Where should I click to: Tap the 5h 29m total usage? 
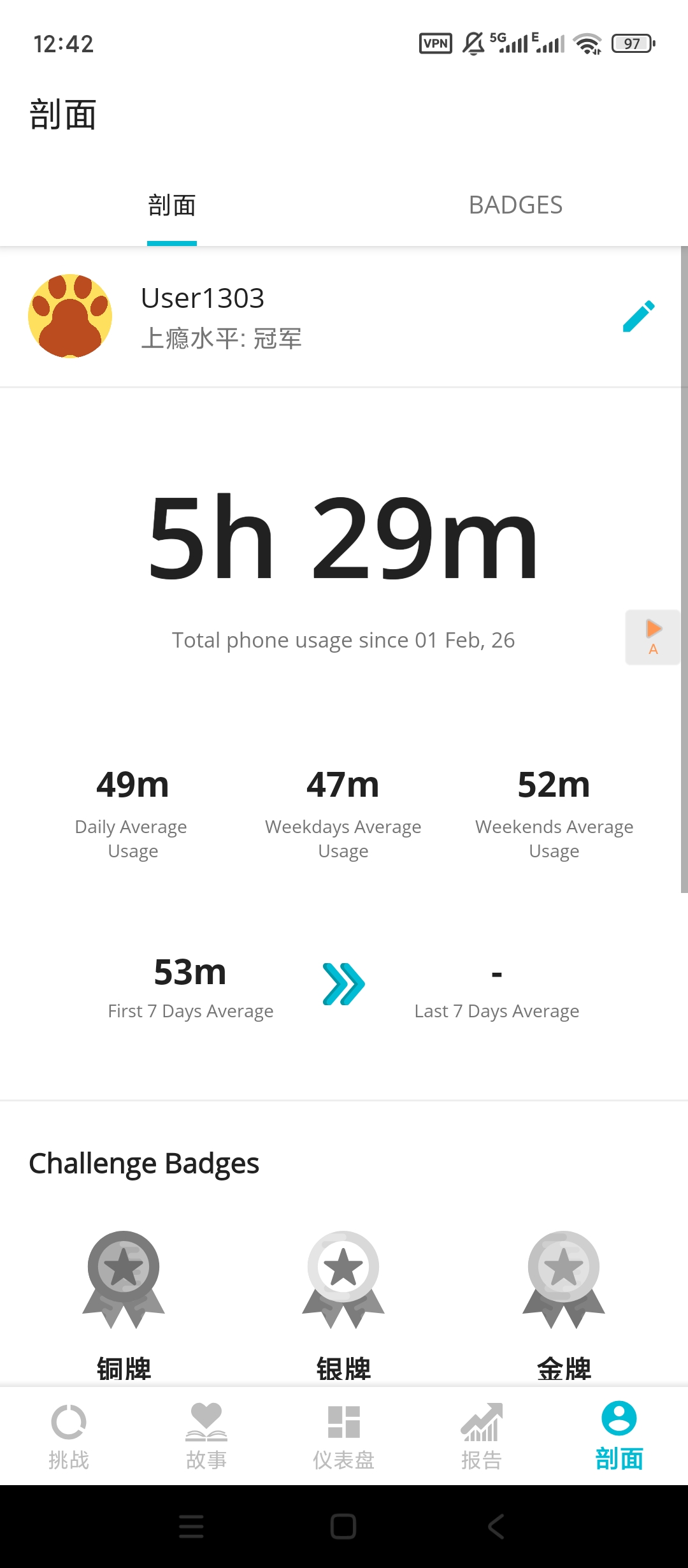pos(343,539)
